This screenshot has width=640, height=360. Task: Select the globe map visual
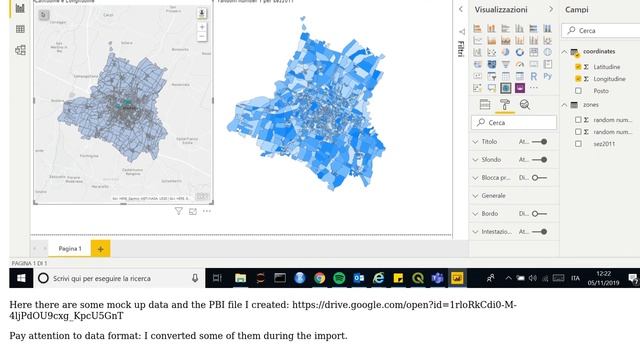[547, 52]
